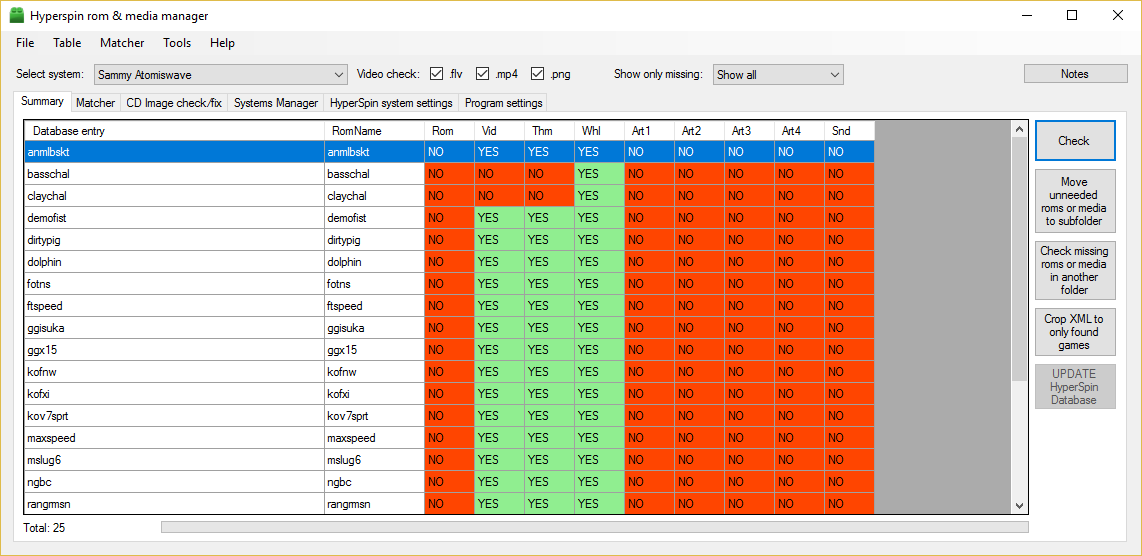Click the Vid column header
This screenshot has height=556, width=1142.
499,130
